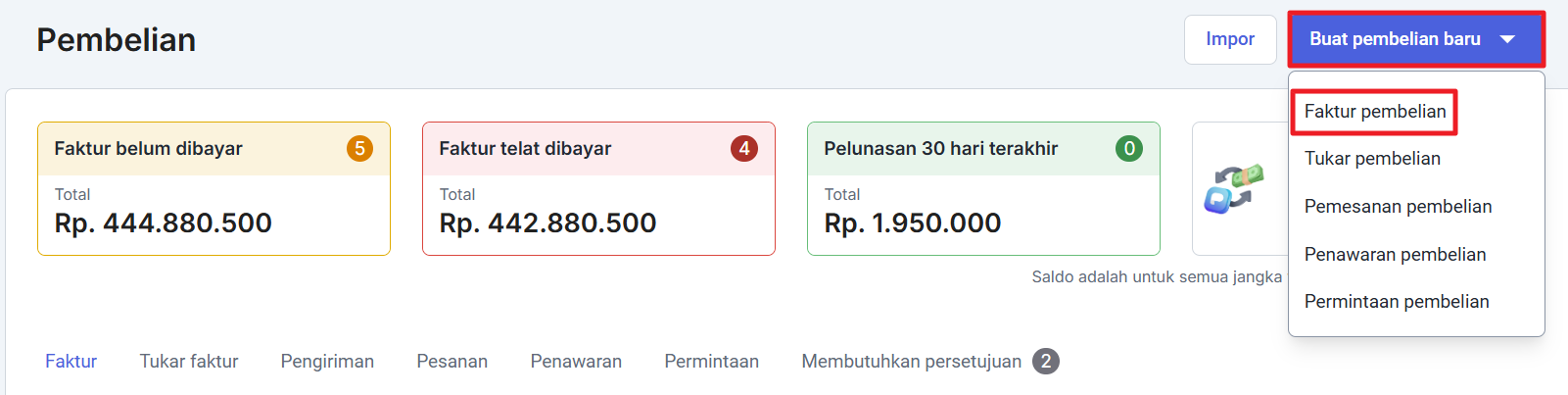
Task: Click the orange badge showing 5
Action: 359,149
